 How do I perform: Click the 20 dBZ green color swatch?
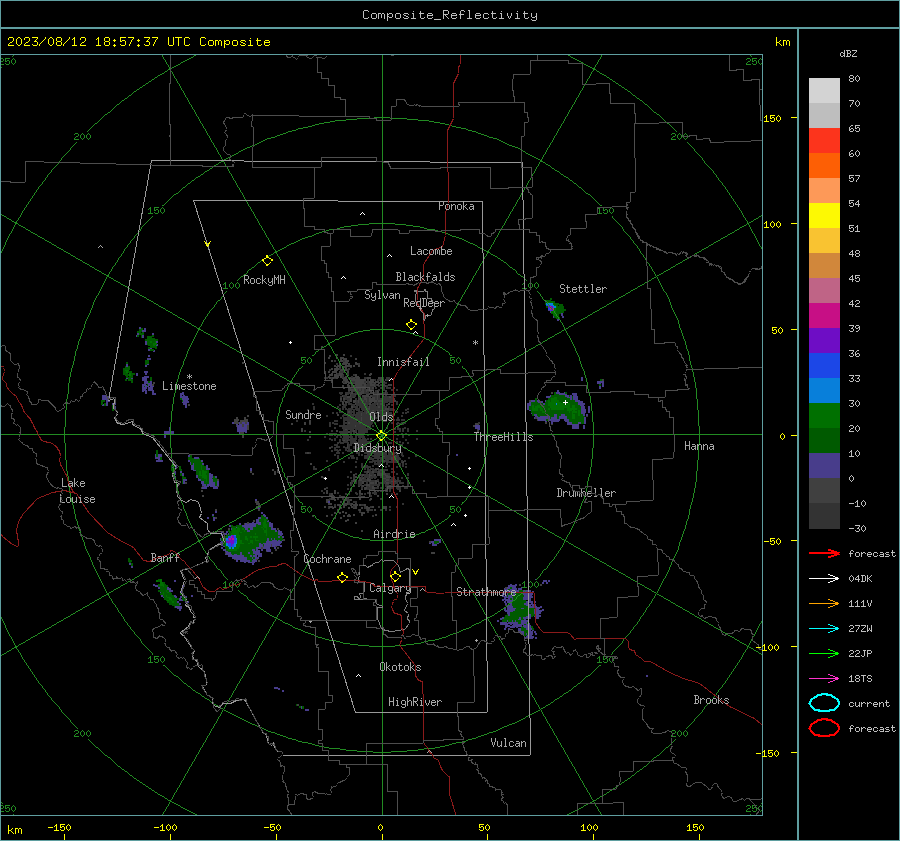tap(824, 415)
